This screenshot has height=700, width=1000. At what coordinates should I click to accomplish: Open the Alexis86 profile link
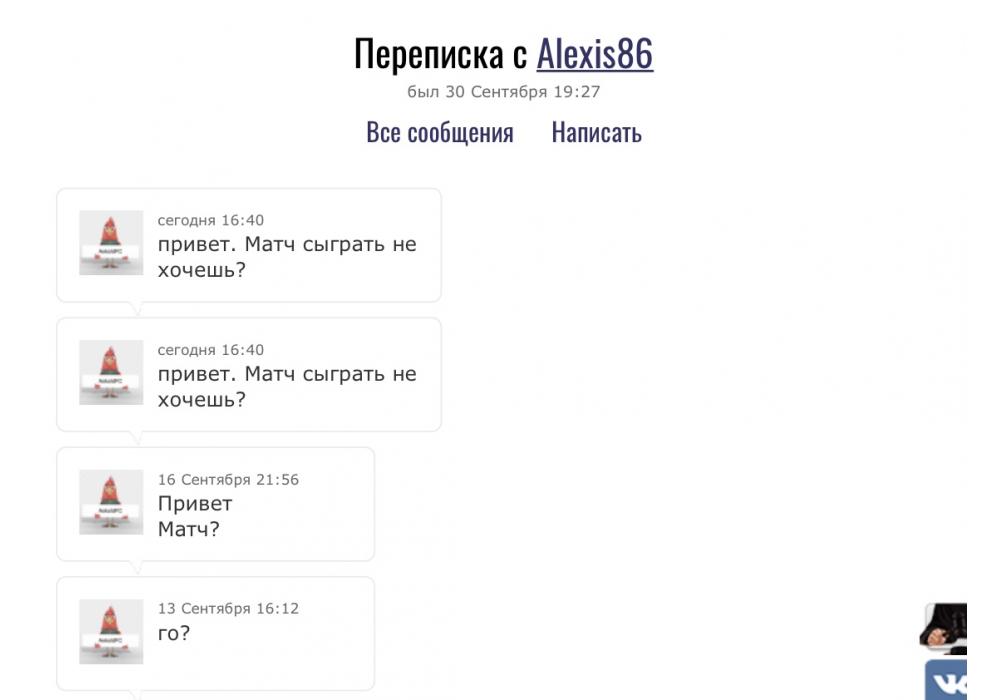594,54
